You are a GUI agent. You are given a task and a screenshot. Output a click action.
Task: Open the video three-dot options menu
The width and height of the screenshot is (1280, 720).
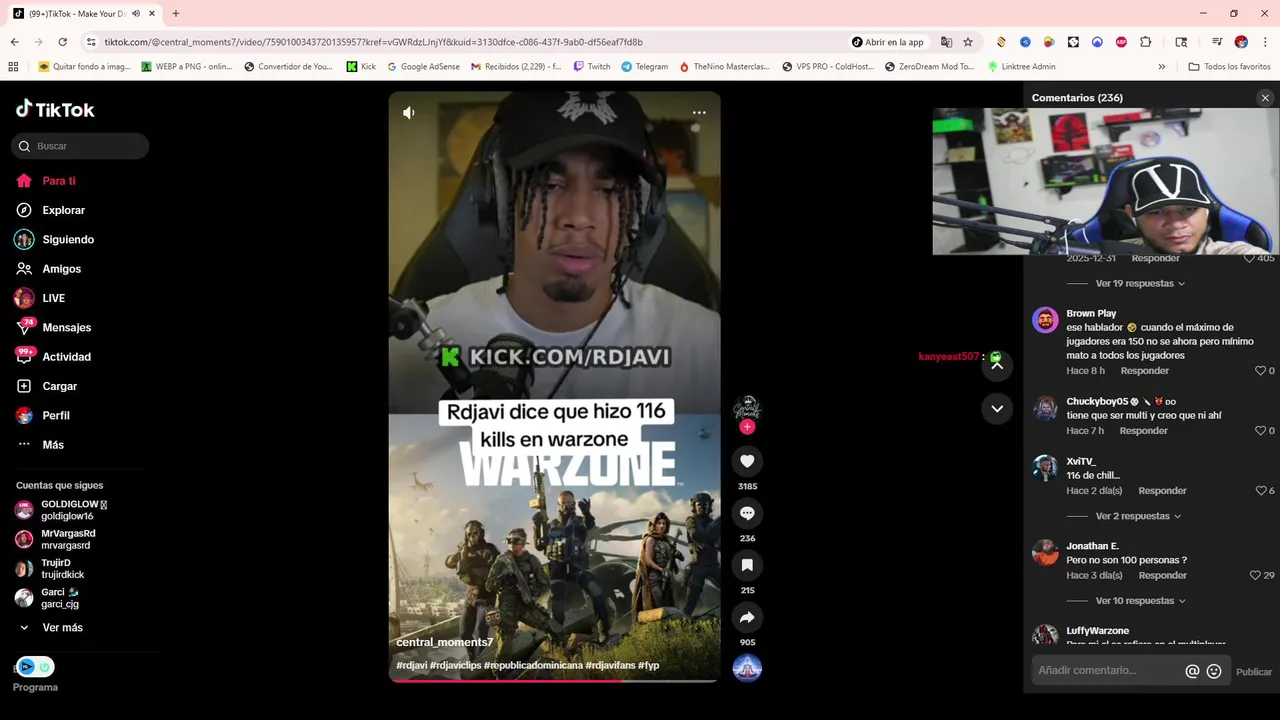[x=699, y=113]
